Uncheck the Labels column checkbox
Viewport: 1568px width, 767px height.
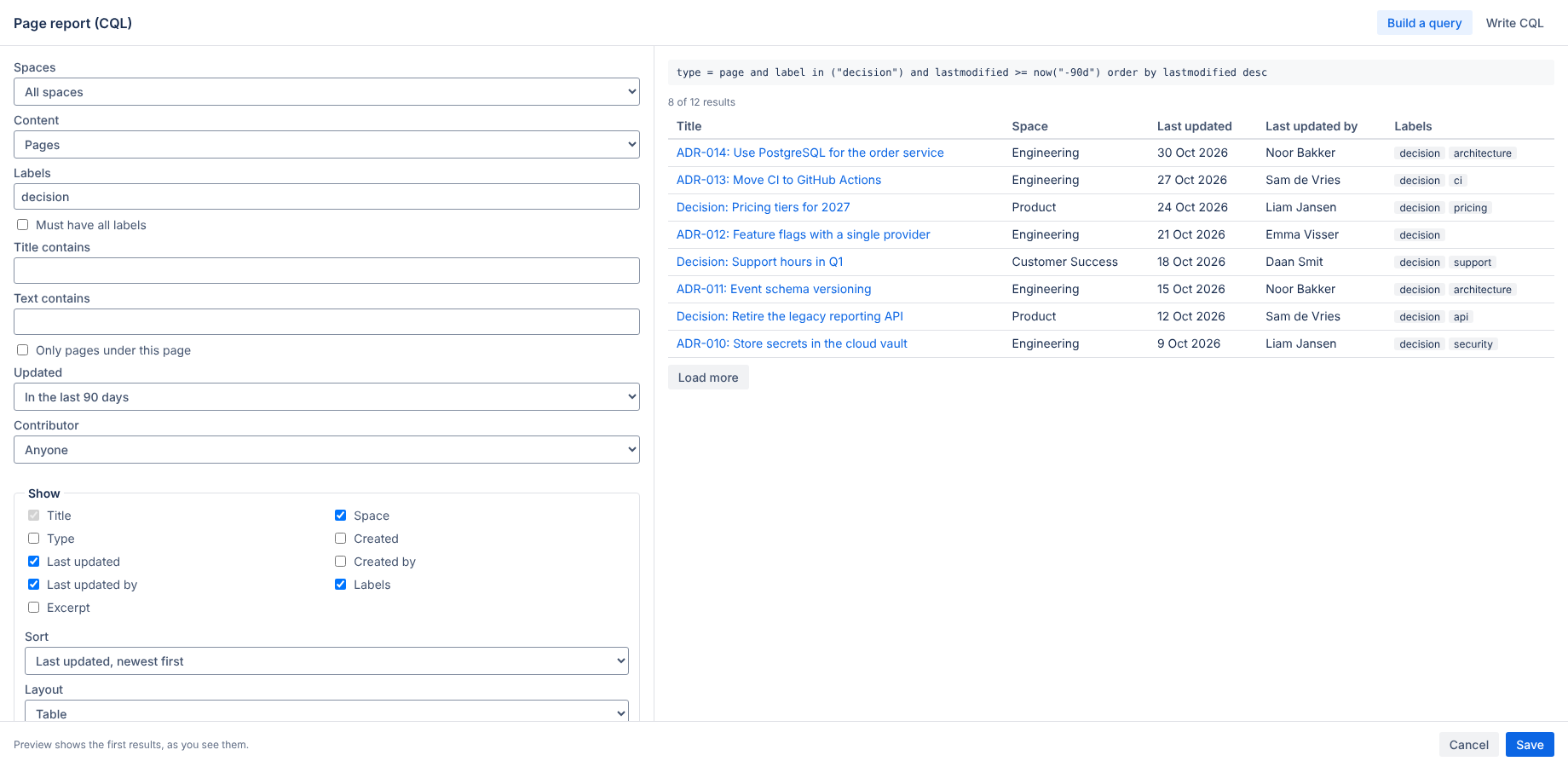341,585
